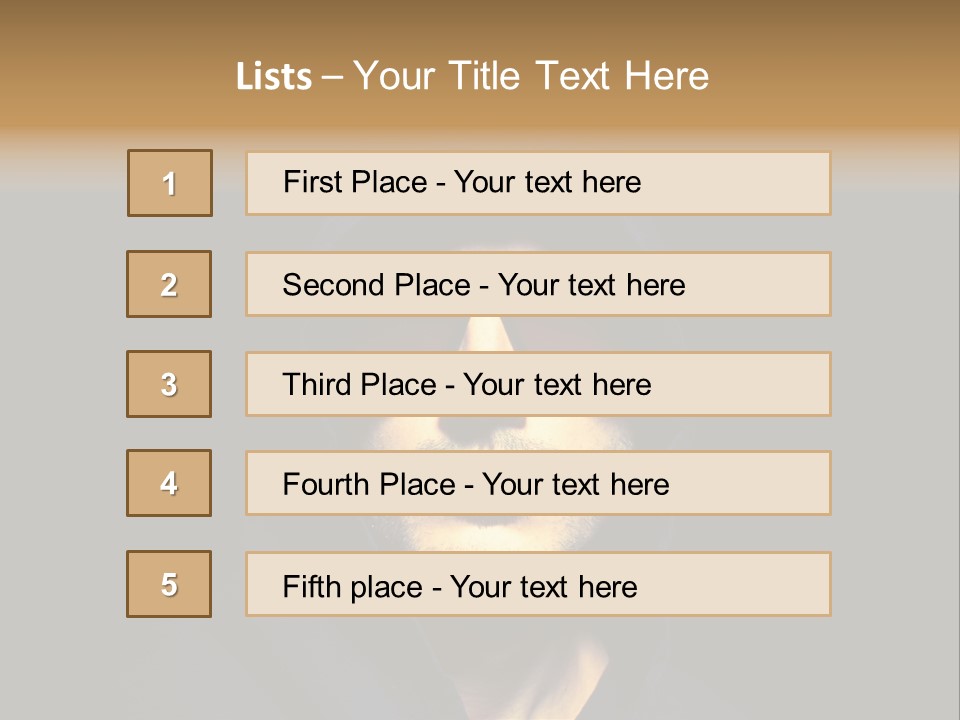
Task: Select the First Place text box
Action: coord(538,183)
